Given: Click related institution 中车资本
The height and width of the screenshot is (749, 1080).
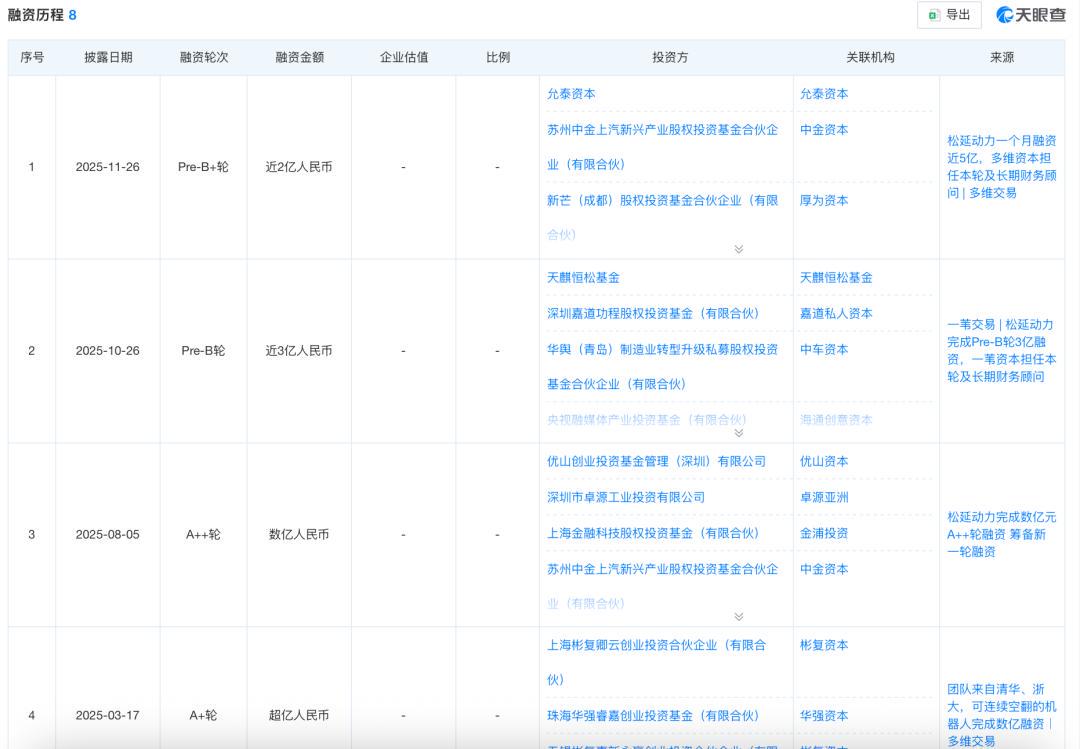Looking at the screenshot, I should (x=824, y=350).
